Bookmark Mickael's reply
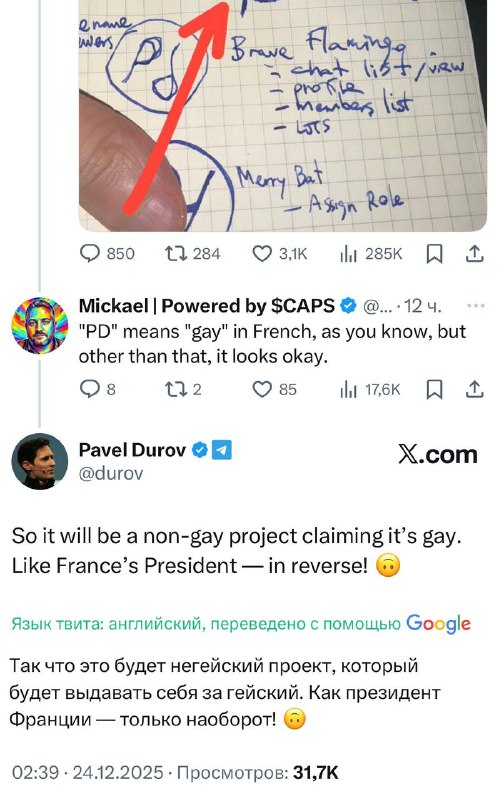 pyautogui.click(x=434, y=389)
